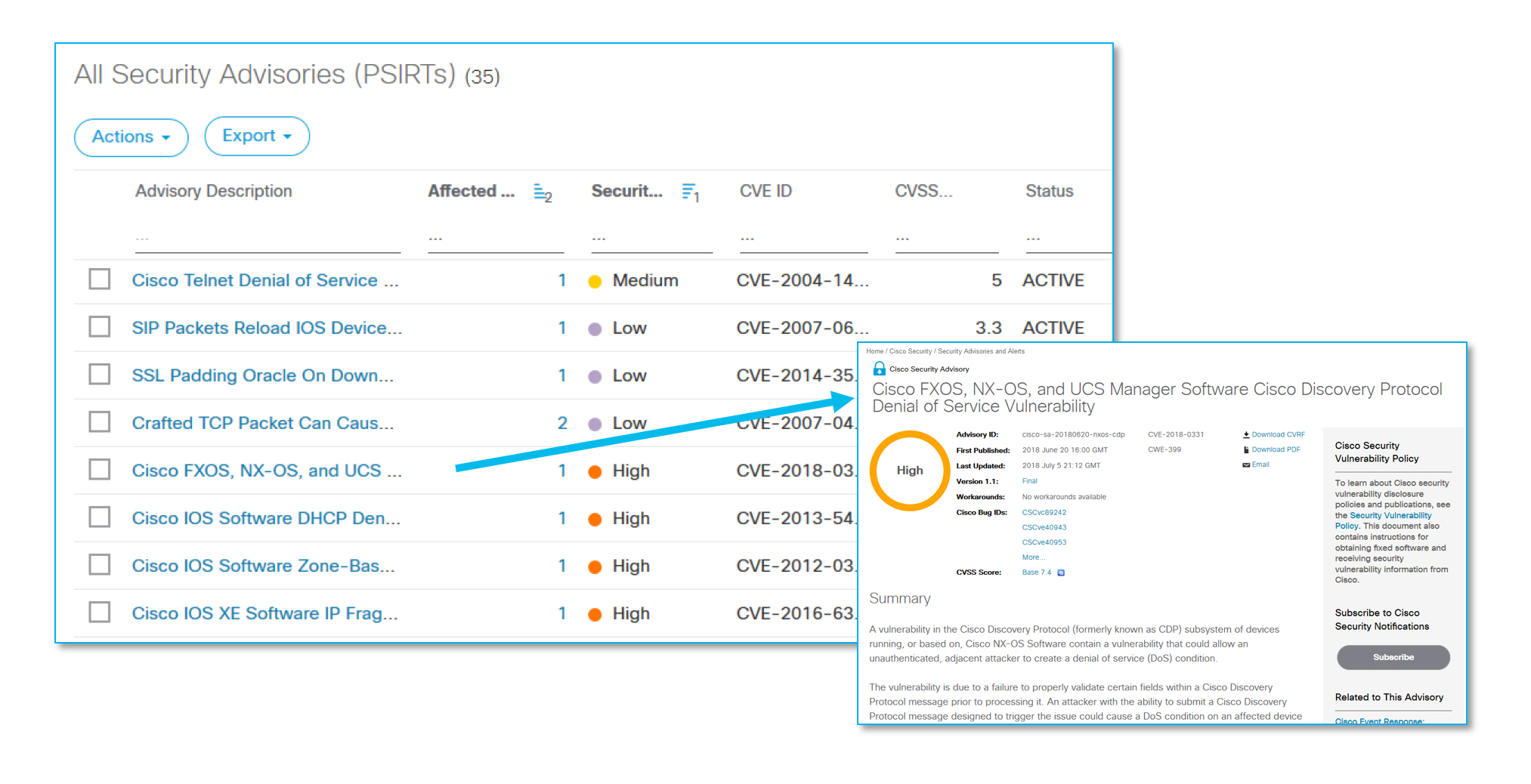Viewport: 1531px width, 784px height.
Task: Select the SSL Padding Oracle row checkbox
Action: 100,375
